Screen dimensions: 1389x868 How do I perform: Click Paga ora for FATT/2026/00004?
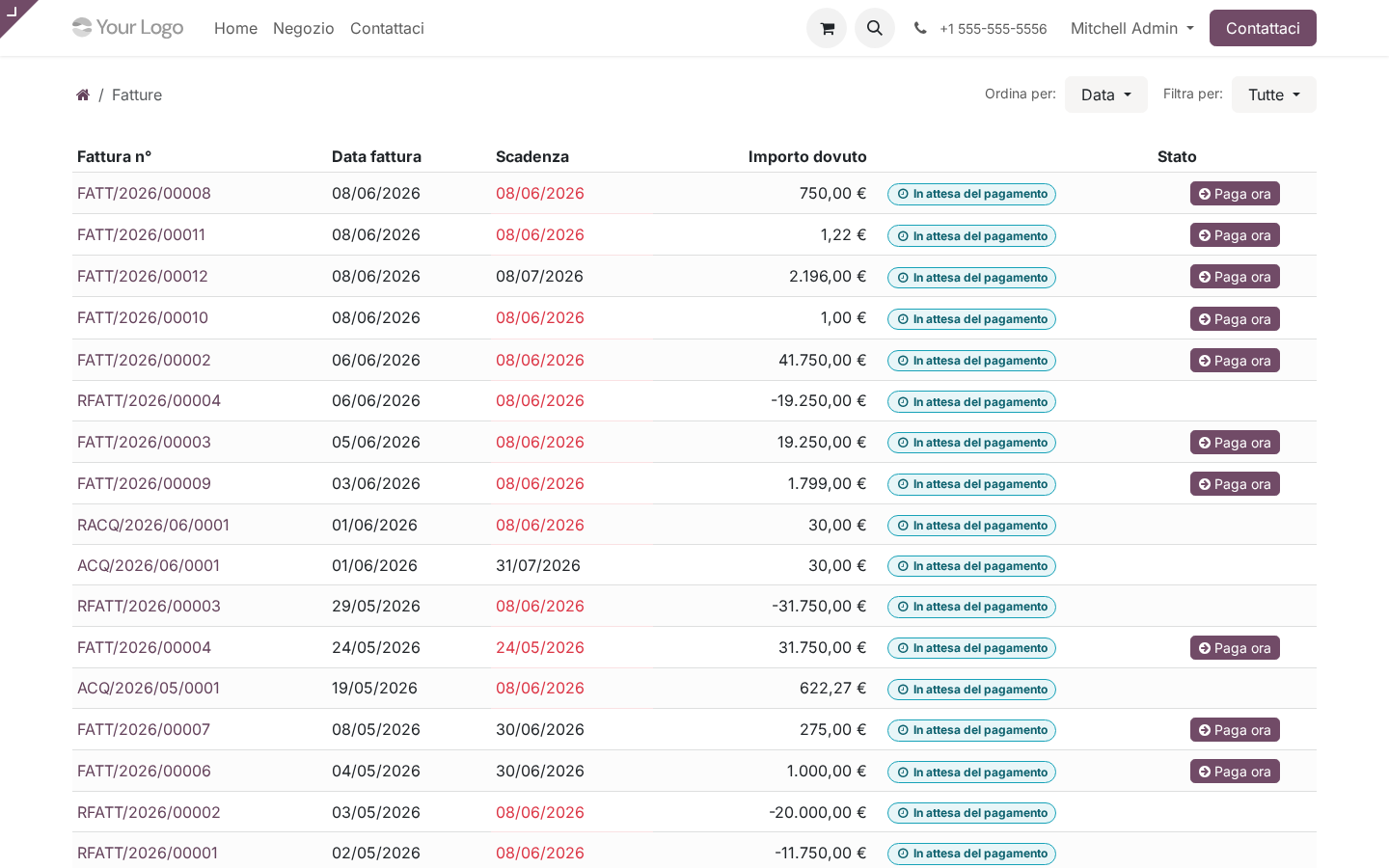click(1235, 648)
